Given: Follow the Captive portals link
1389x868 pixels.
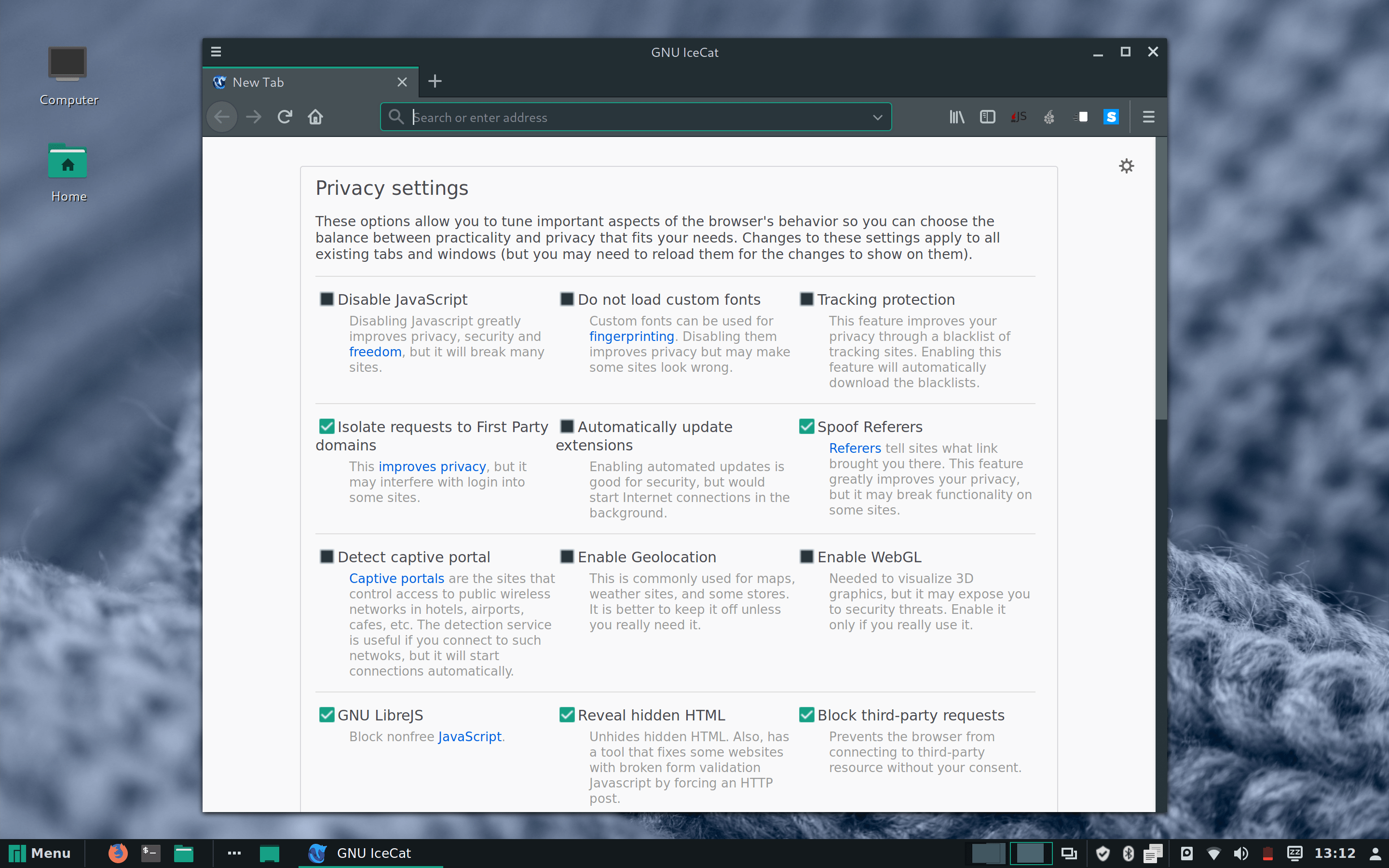Looking at the screenshot, I should coord(396,579).
